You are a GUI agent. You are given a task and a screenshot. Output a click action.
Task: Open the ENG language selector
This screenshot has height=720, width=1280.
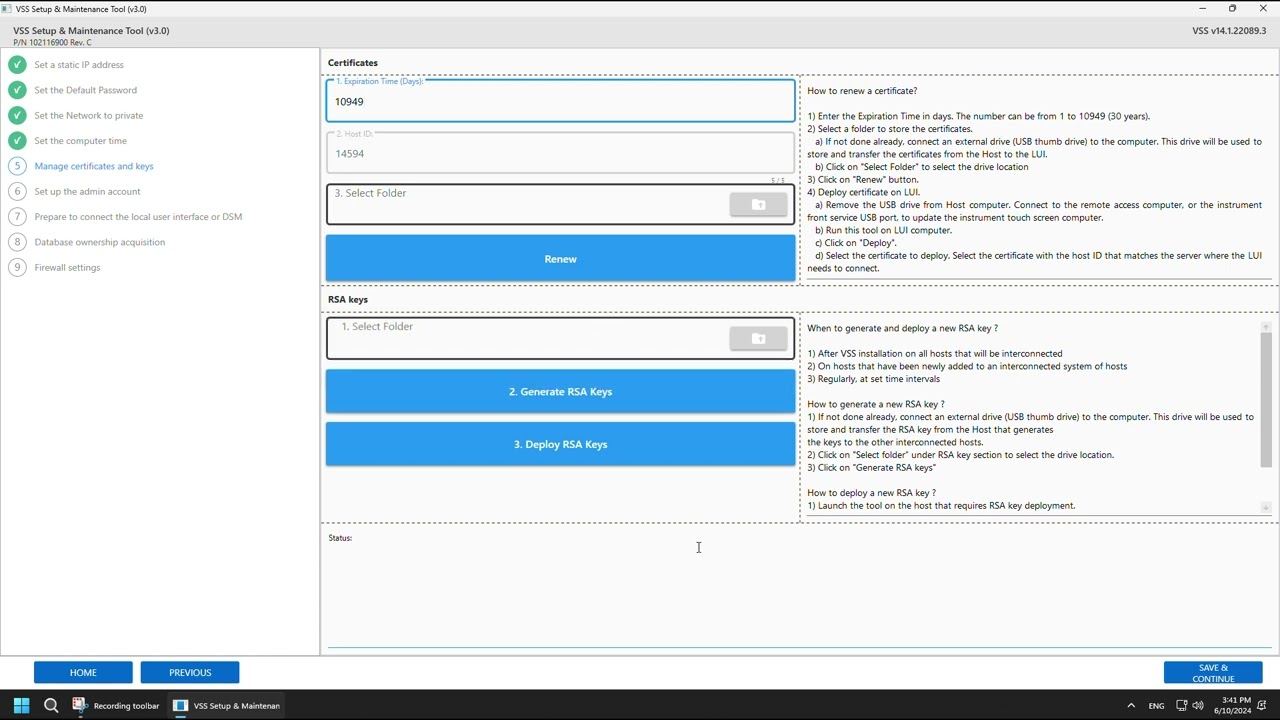1156,706
